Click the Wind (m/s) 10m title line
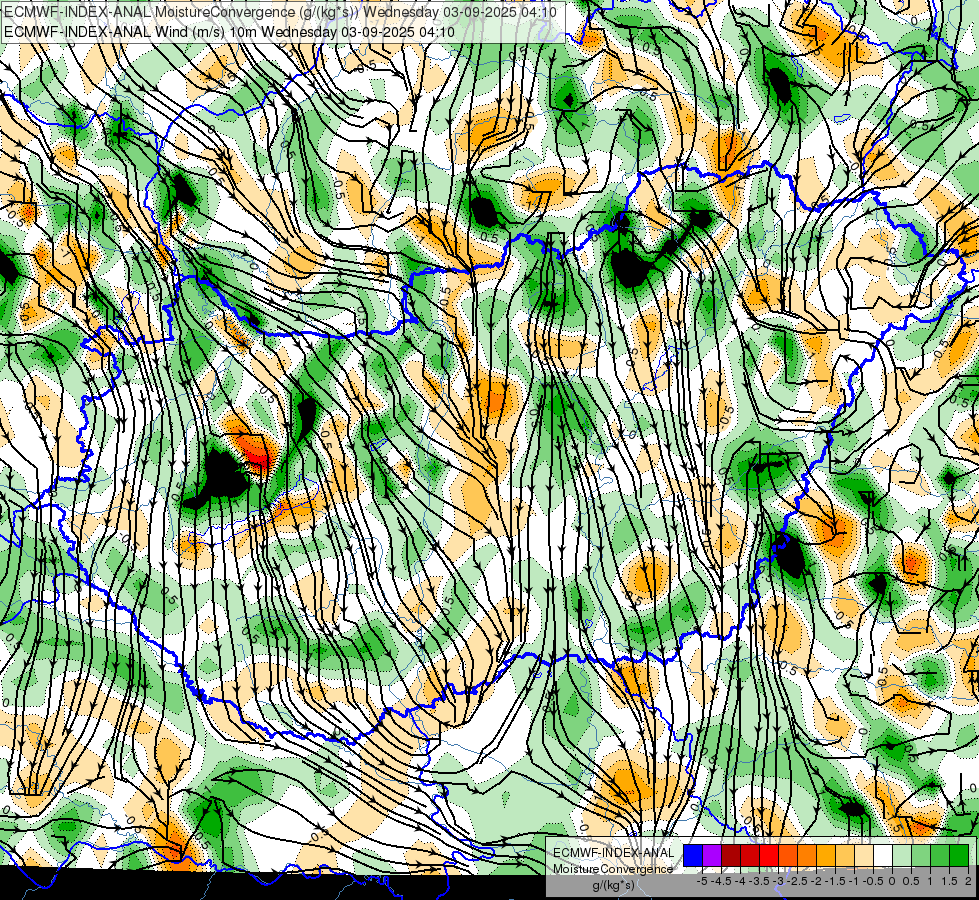 [229, 31]
